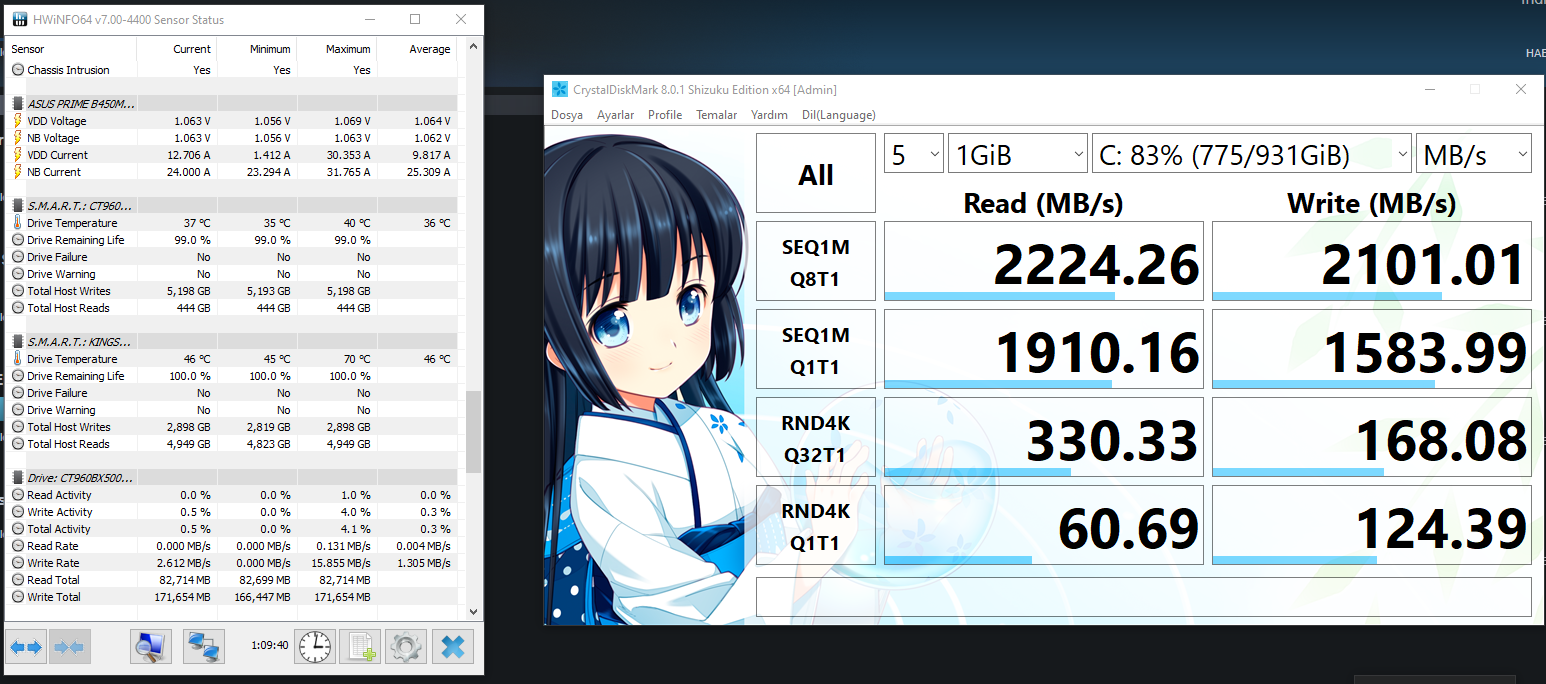Click the lightning icon beside VDD Voltage
1546x684 pixels.
point(18,121)
